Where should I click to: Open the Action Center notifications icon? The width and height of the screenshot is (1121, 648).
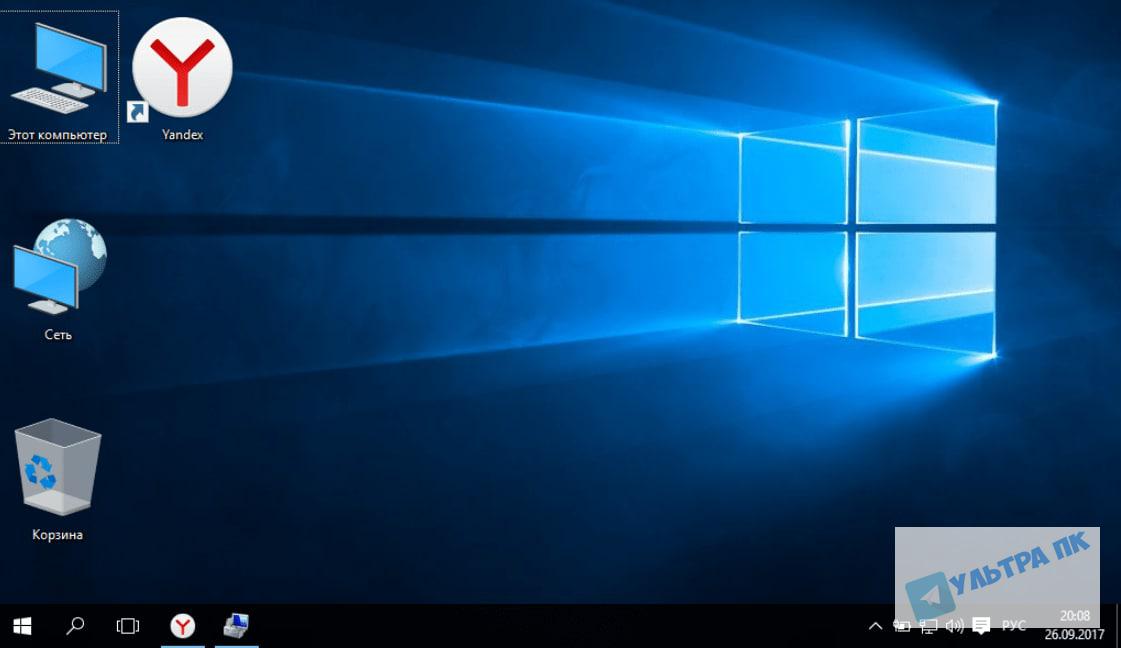point(982,627)
